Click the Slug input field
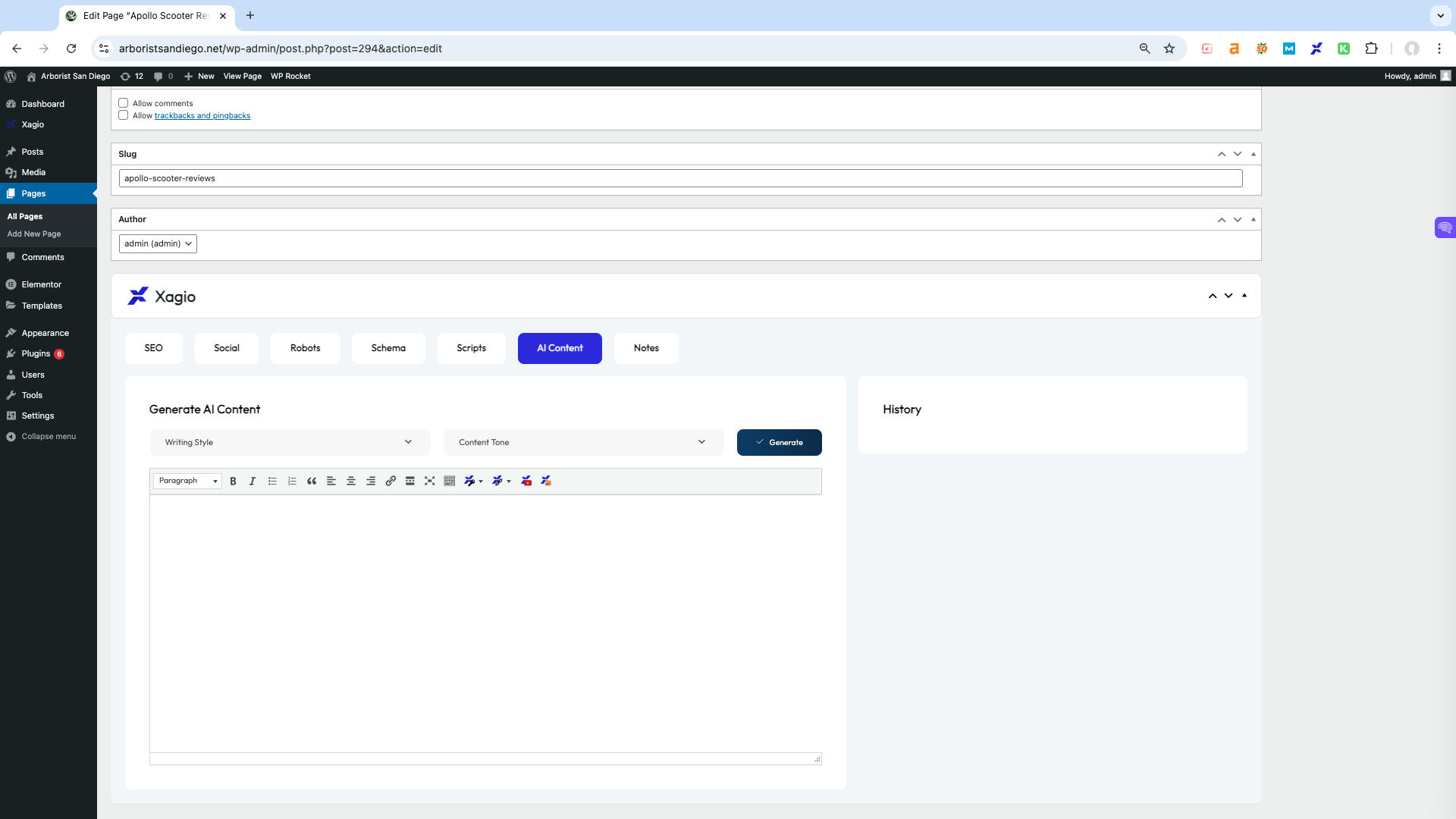This screenshot has width=1456, height=819. pos(680,178)
